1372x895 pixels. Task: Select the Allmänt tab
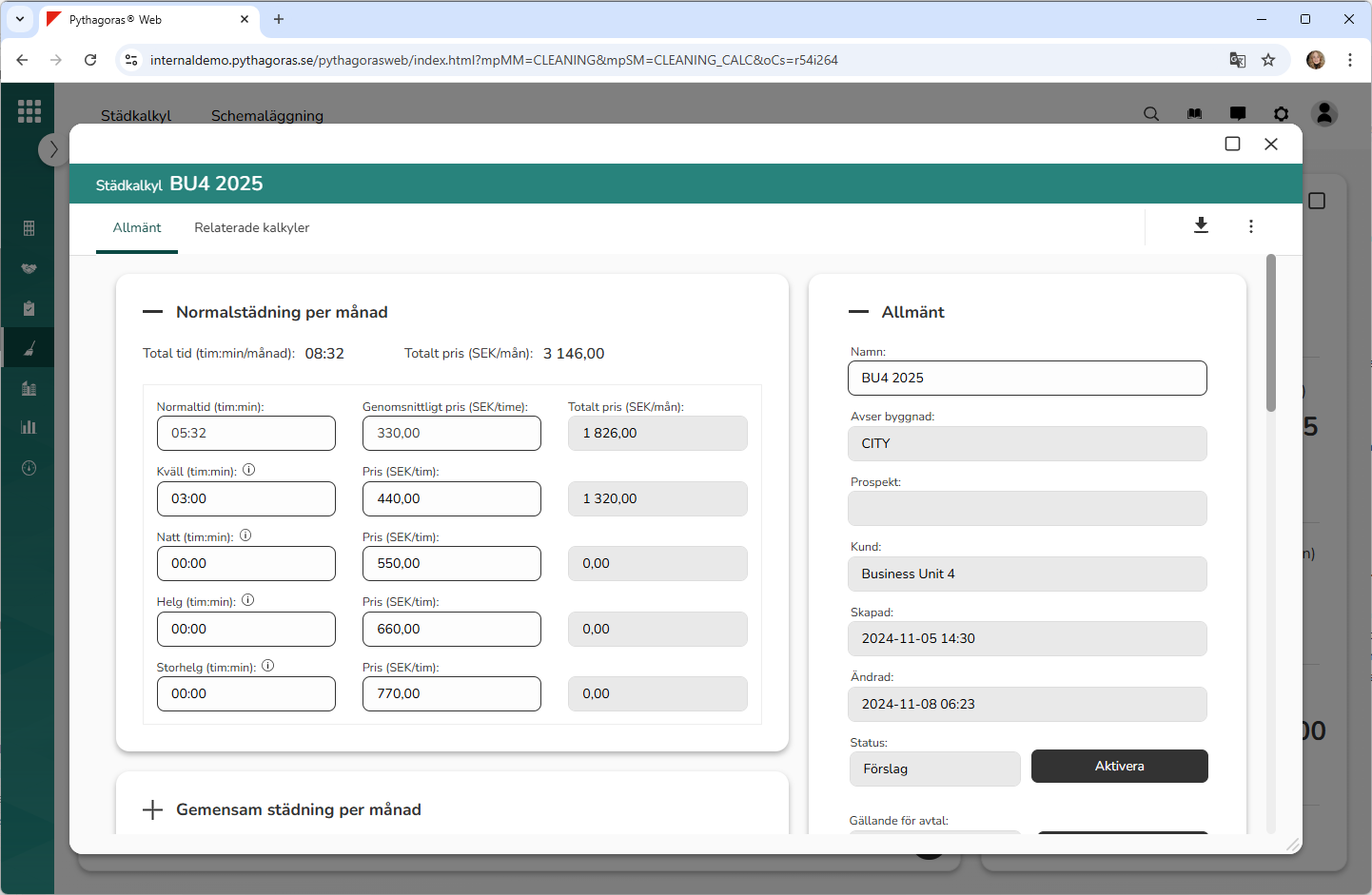click(137, 228)
